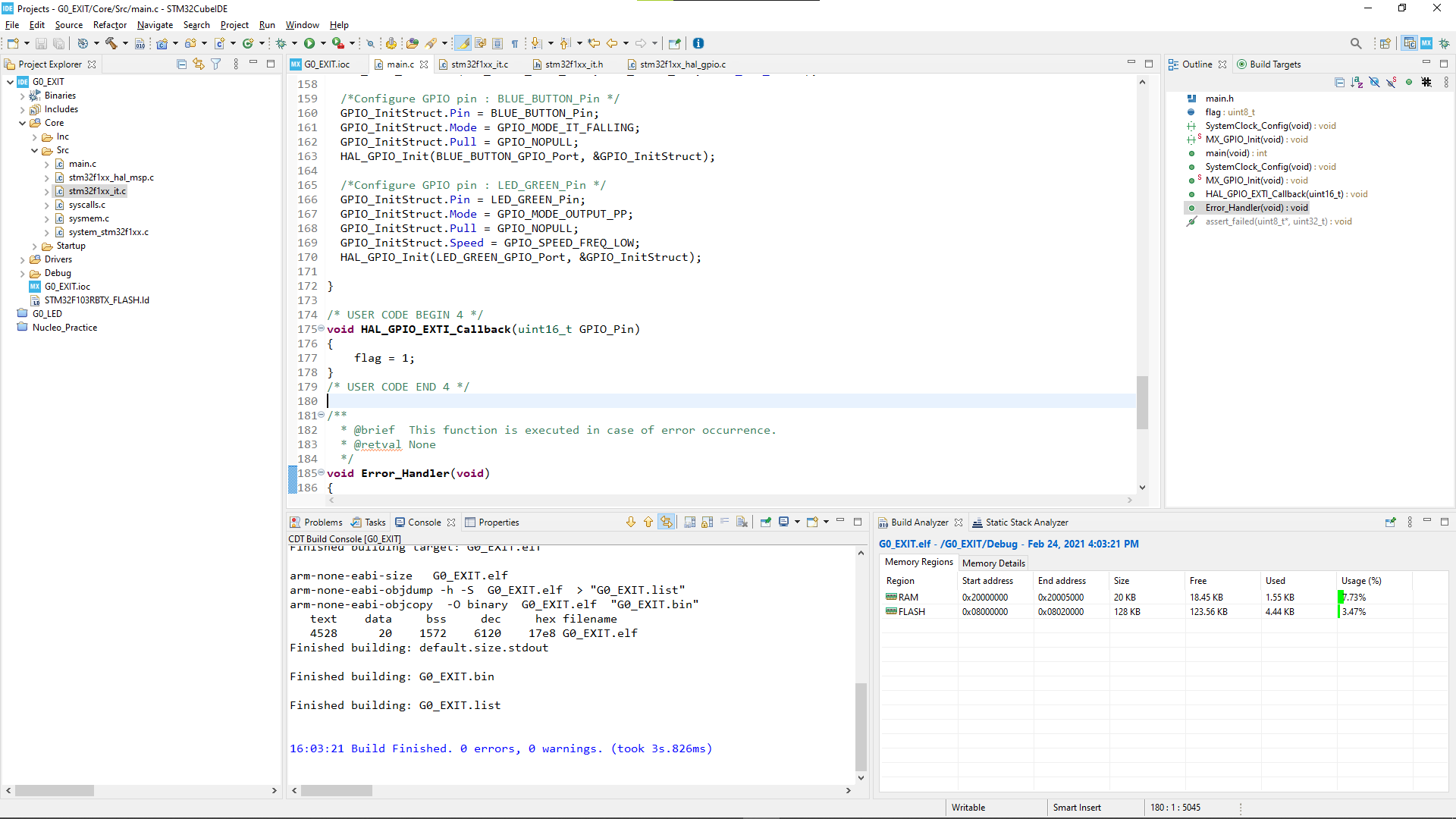Toggle Link with Editor in Project Explorer
Viewport: 1456px width, 819px height.
point(199,64)
